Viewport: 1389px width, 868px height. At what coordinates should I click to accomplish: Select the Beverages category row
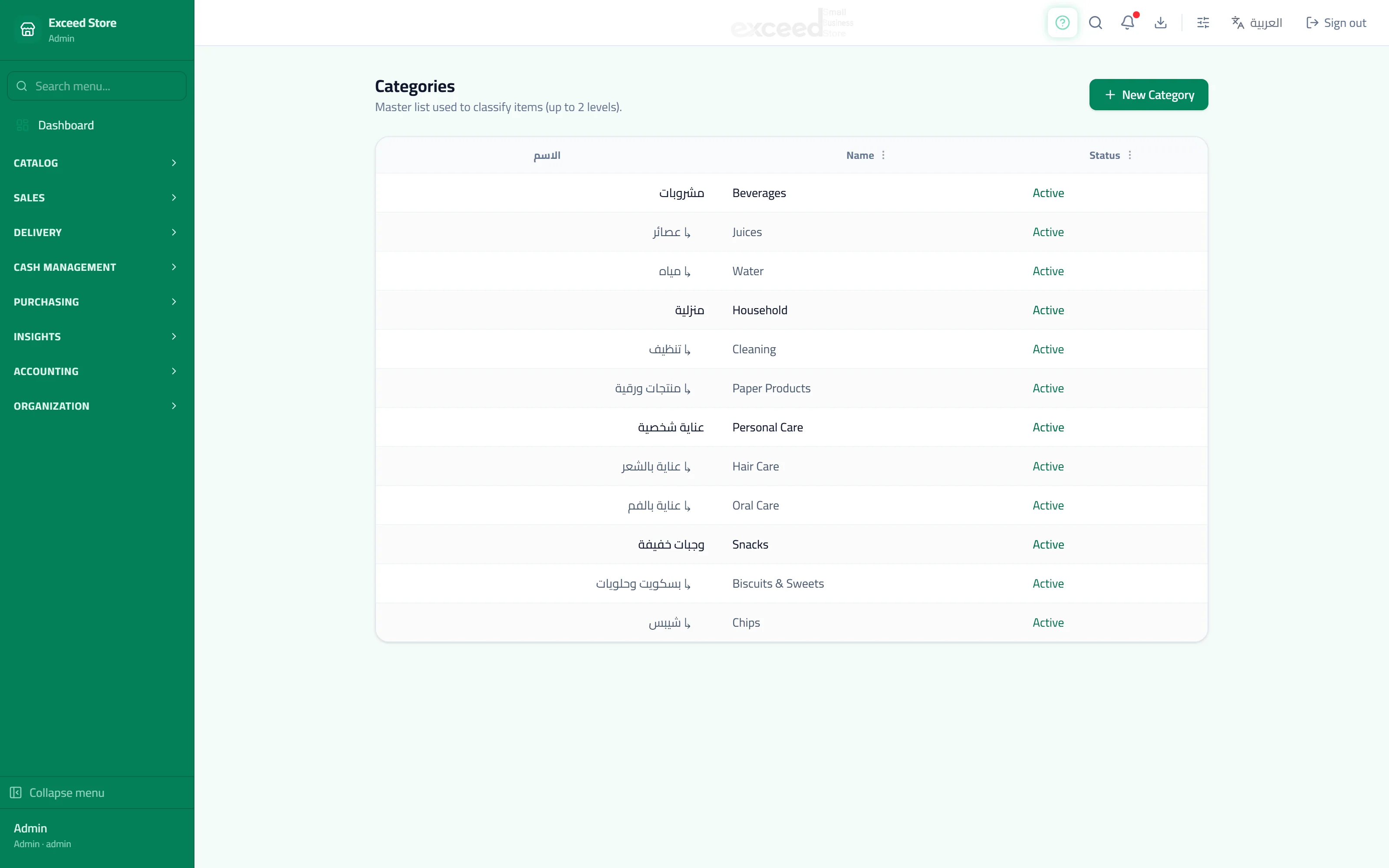[x=791, y=193]
